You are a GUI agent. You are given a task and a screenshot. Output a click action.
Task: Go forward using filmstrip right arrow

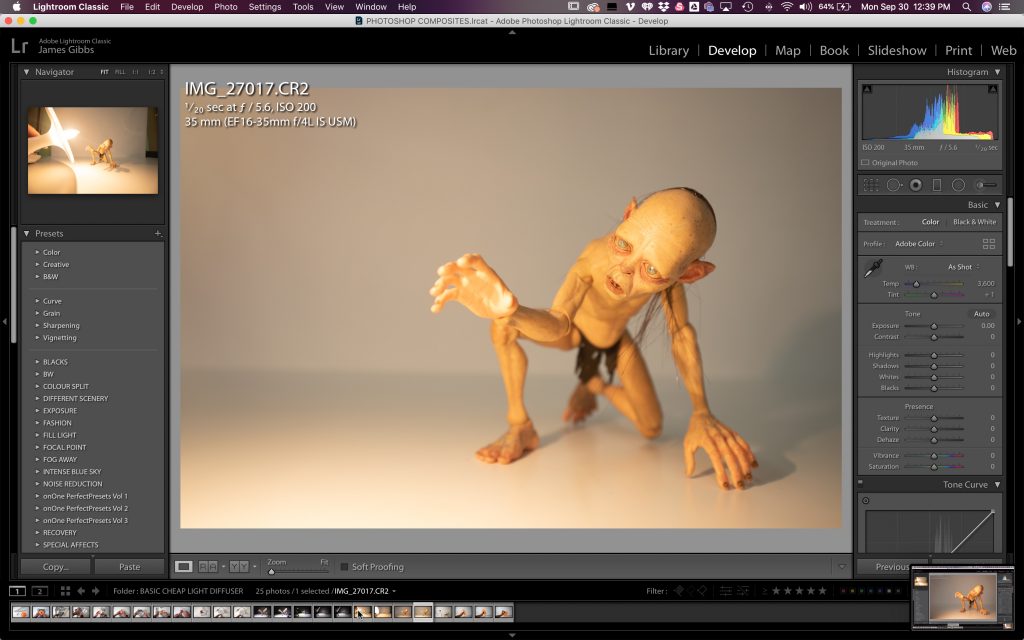[95, 591]
